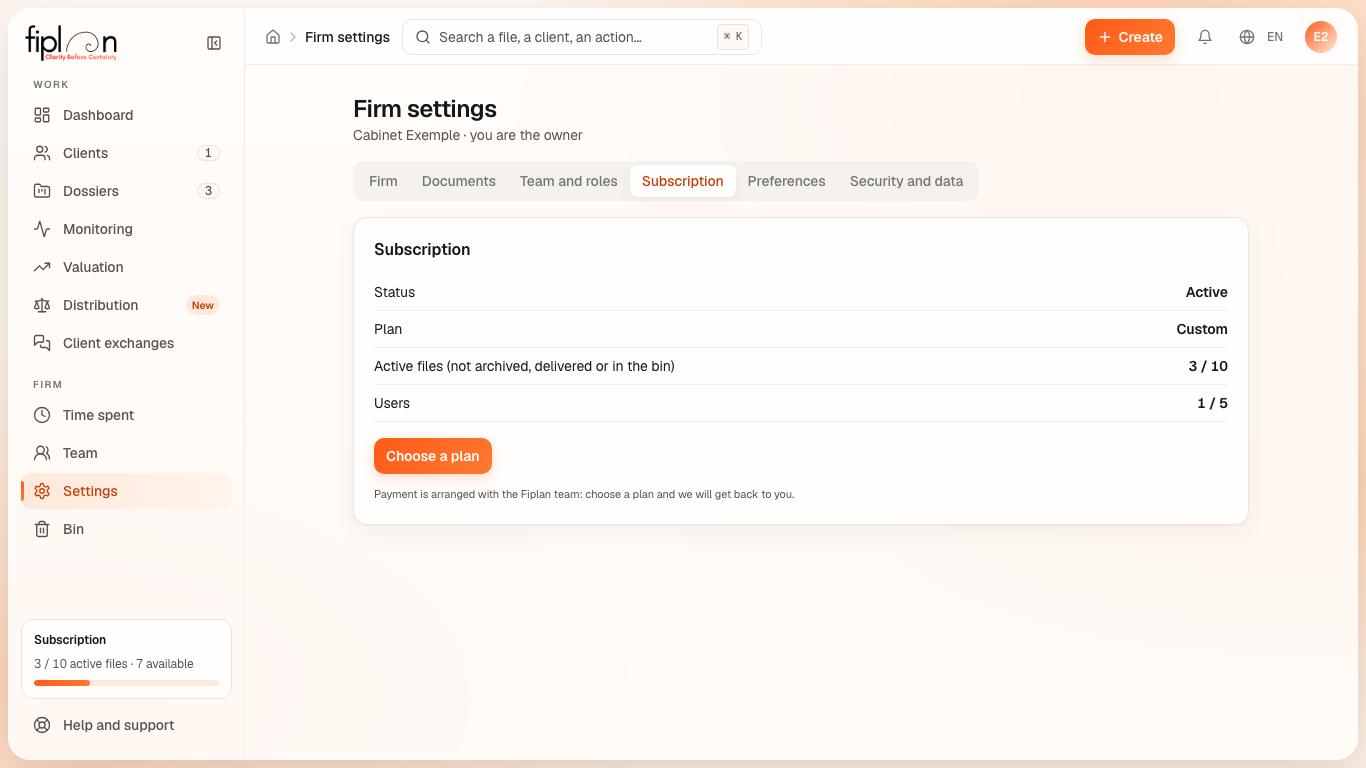1366x768 pixels.
Task: Go home via breadcrumb house icon
Action: [x=273, y=37]
